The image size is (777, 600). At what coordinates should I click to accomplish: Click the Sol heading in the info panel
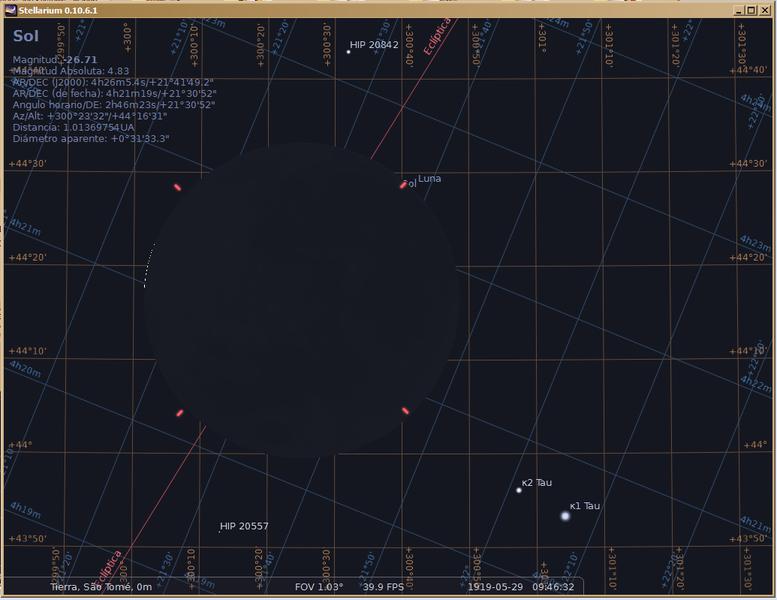[x=27, y=37]
